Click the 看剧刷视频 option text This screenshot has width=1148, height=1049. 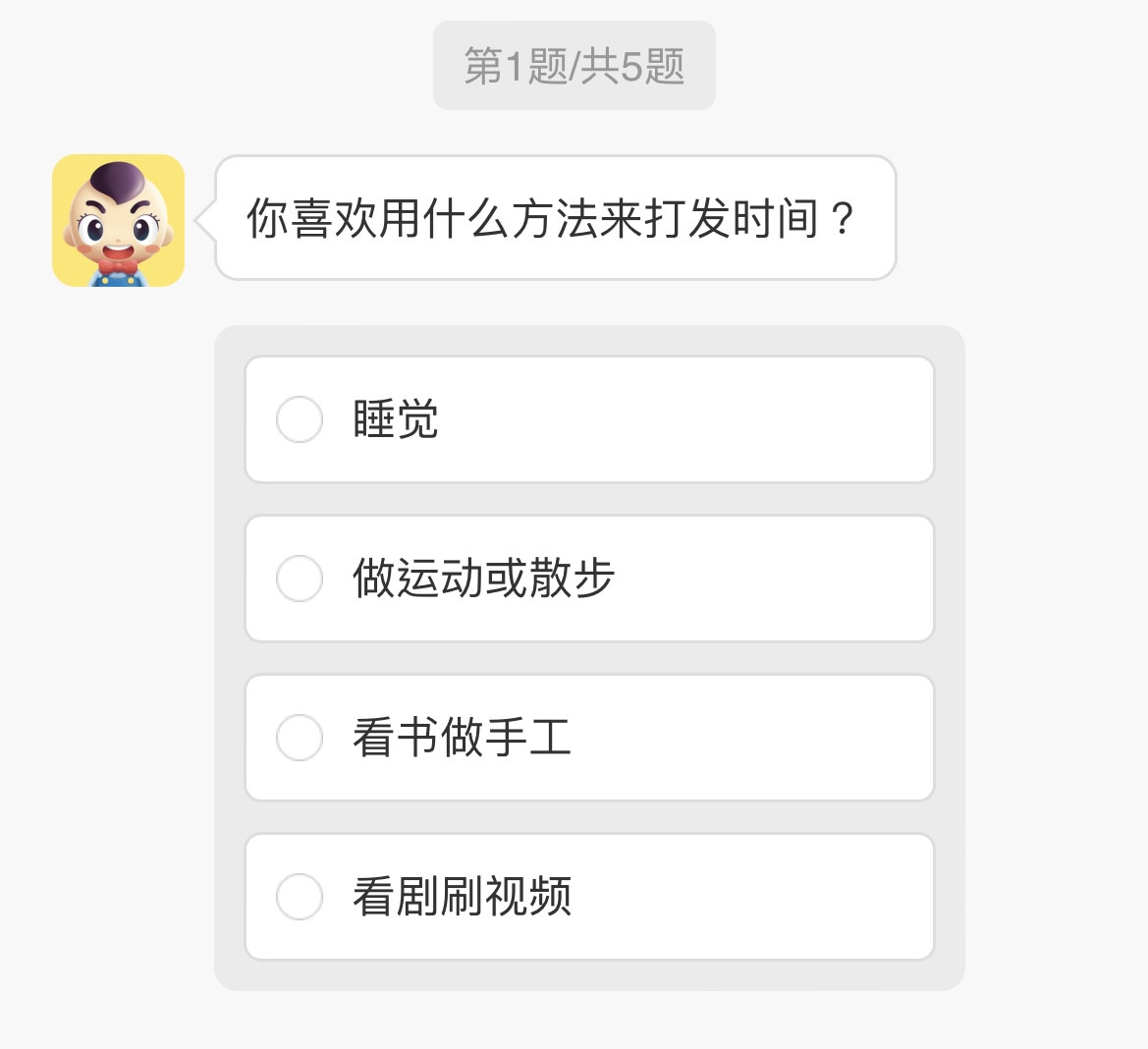point(462,897)
